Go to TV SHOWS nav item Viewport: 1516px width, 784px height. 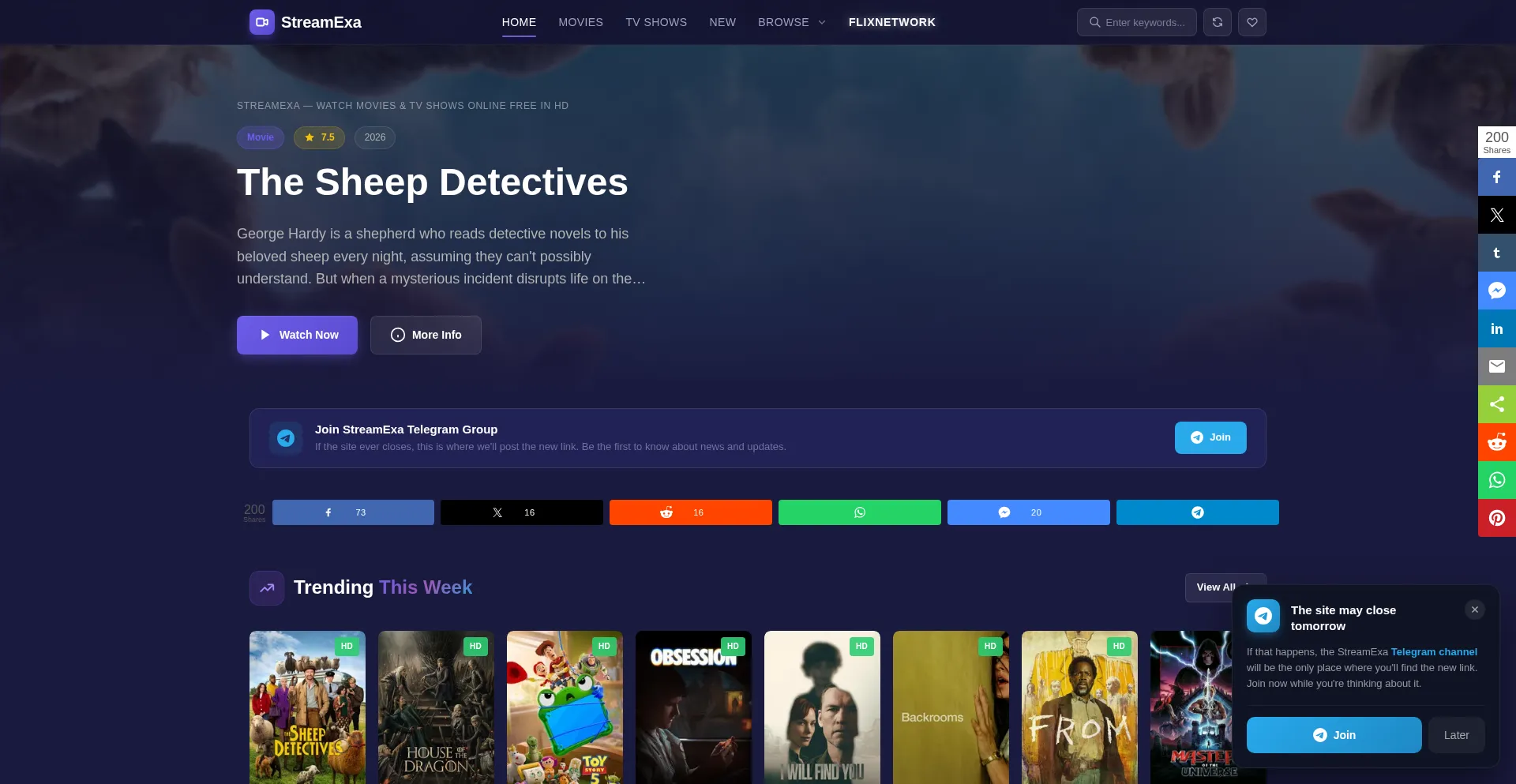[x=656, y=22]
